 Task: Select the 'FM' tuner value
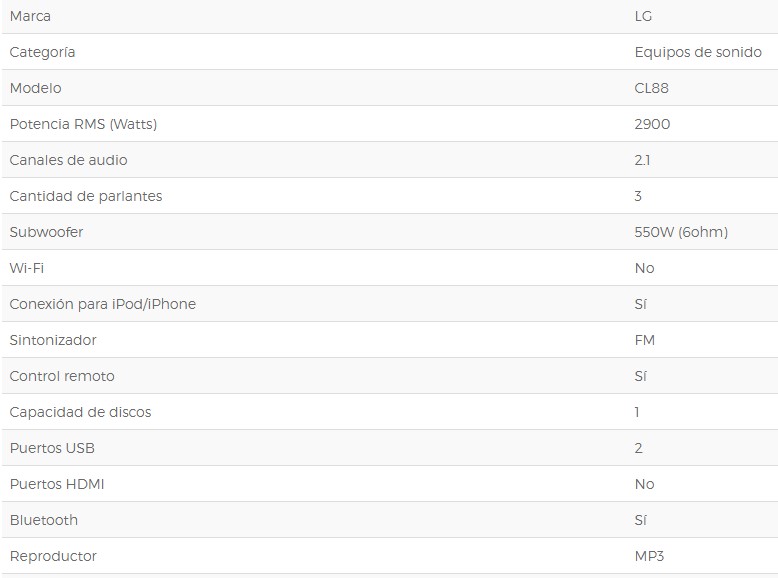644,340
